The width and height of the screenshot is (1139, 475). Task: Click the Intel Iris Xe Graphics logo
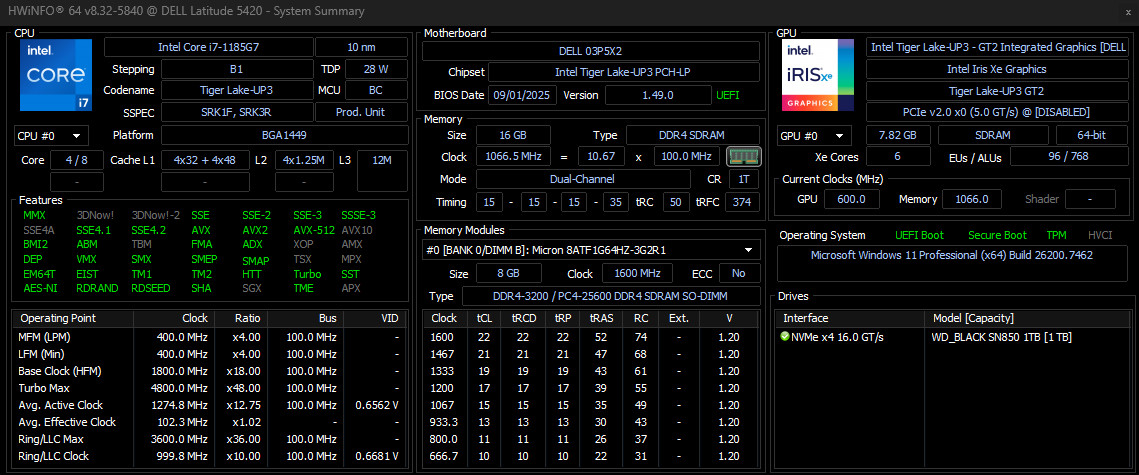tap(818, 75)
